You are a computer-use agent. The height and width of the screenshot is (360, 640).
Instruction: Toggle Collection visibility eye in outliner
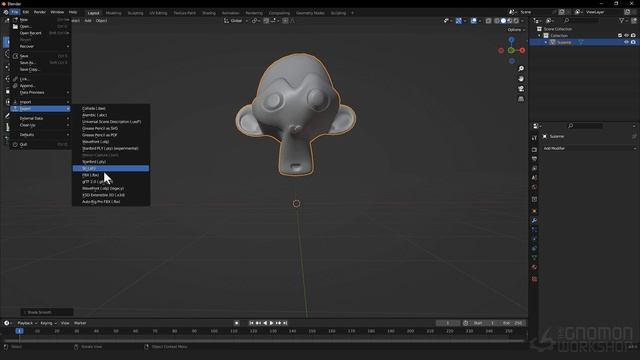(x=627, y=36)
